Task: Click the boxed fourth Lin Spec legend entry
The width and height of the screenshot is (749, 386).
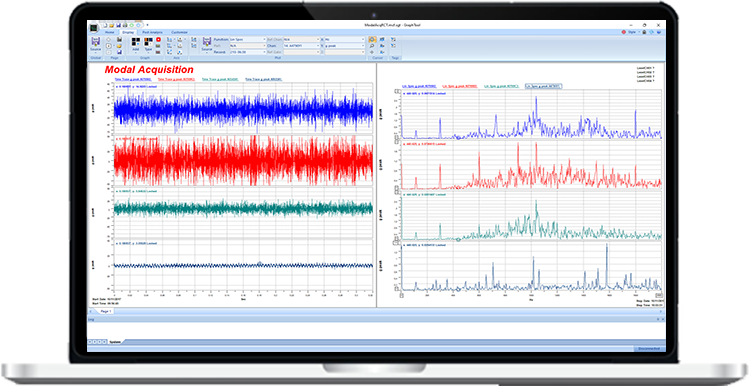Action: 544,86
